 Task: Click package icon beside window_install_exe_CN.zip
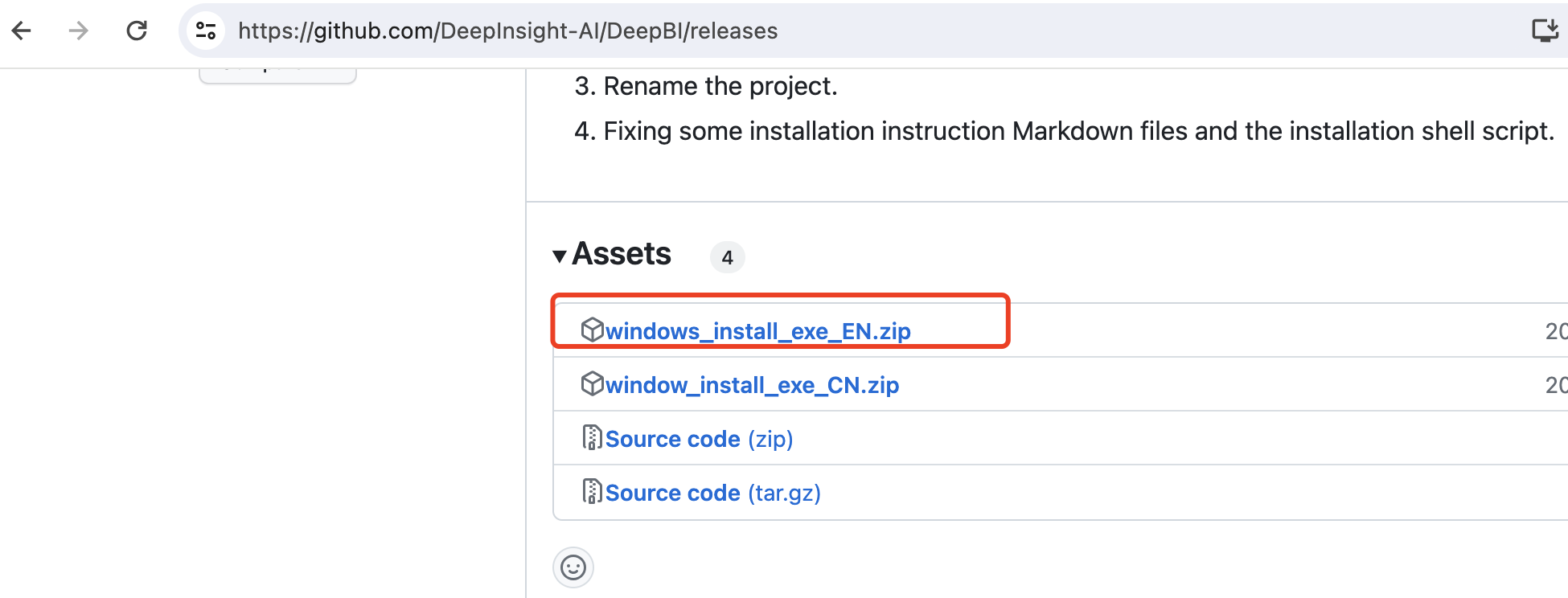(x=592, y=383)
